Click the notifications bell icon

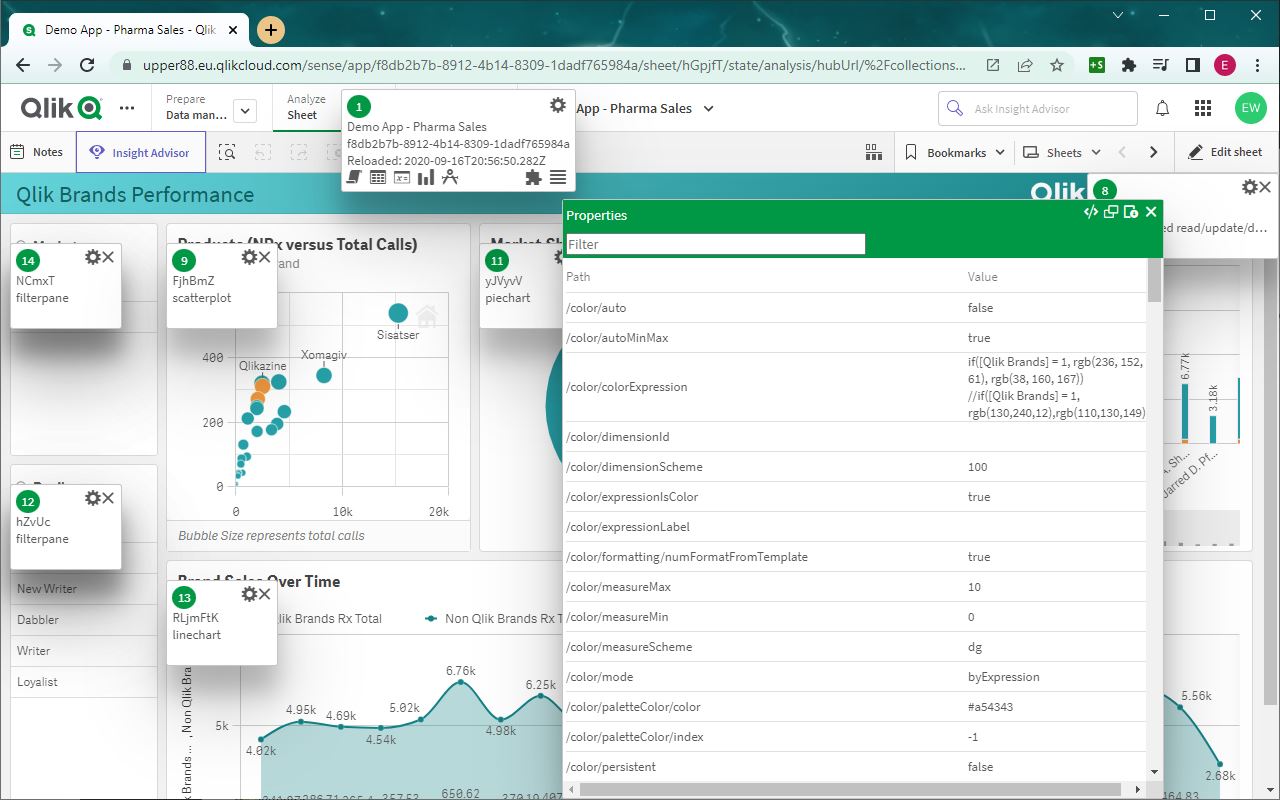pos(1163,108)
